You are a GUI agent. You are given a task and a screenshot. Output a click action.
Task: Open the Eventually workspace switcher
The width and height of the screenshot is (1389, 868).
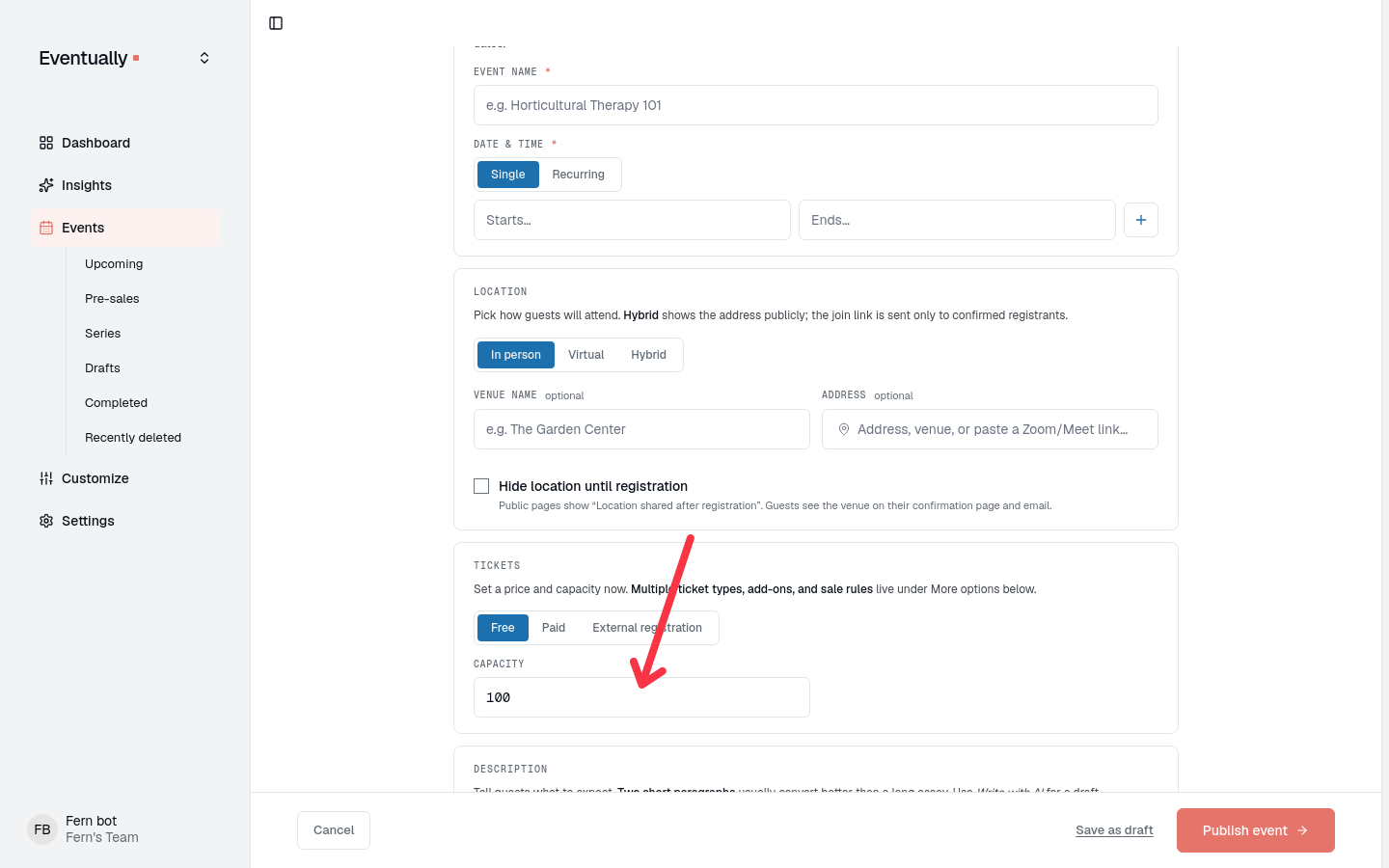click(x=124, y=58)
